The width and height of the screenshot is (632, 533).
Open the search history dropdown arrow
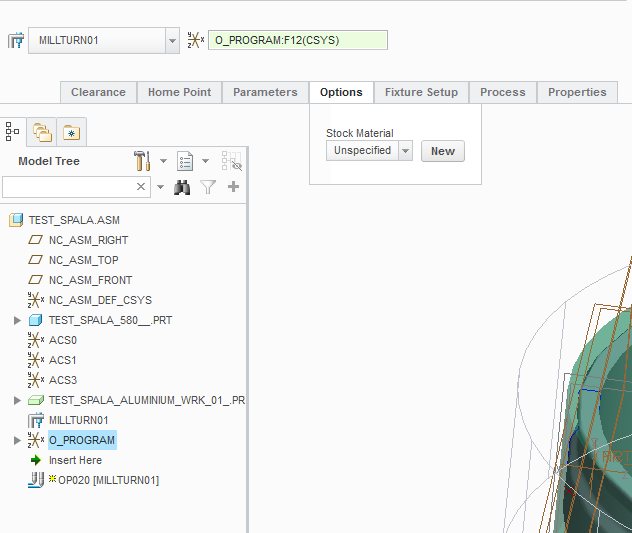pyautogui.click(x=160, y=187)
